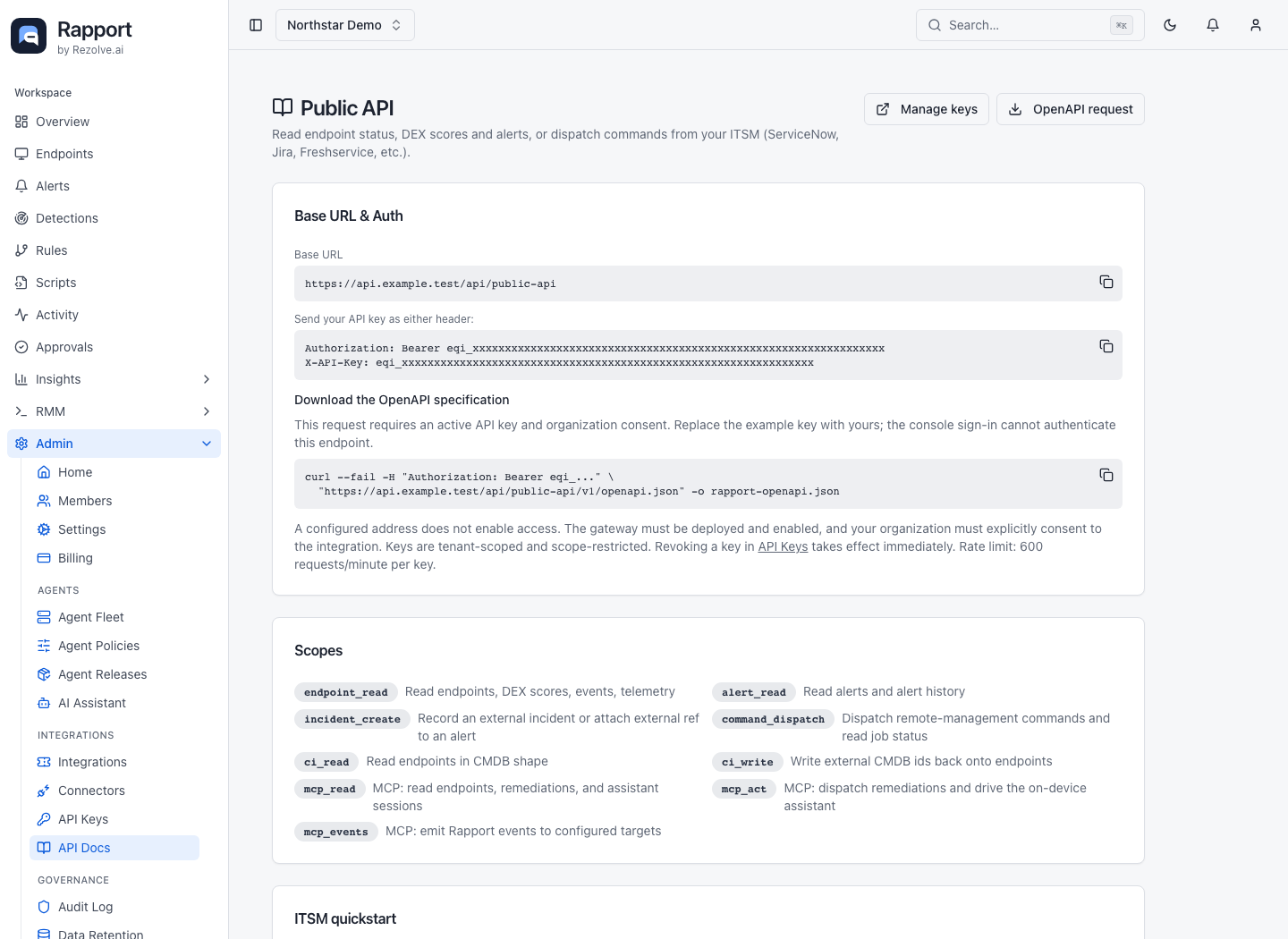Copy the Base URL

pos(1106,282)
